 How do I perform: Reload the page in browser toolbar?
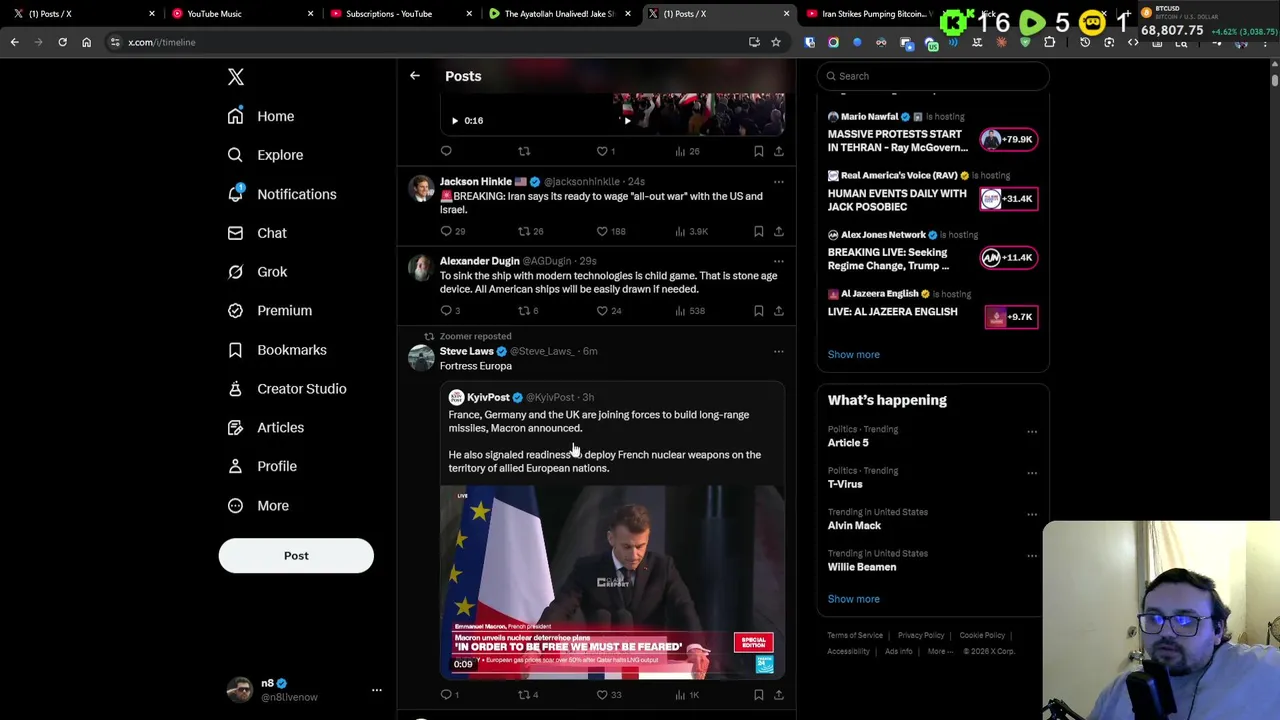tap(62, 42)
